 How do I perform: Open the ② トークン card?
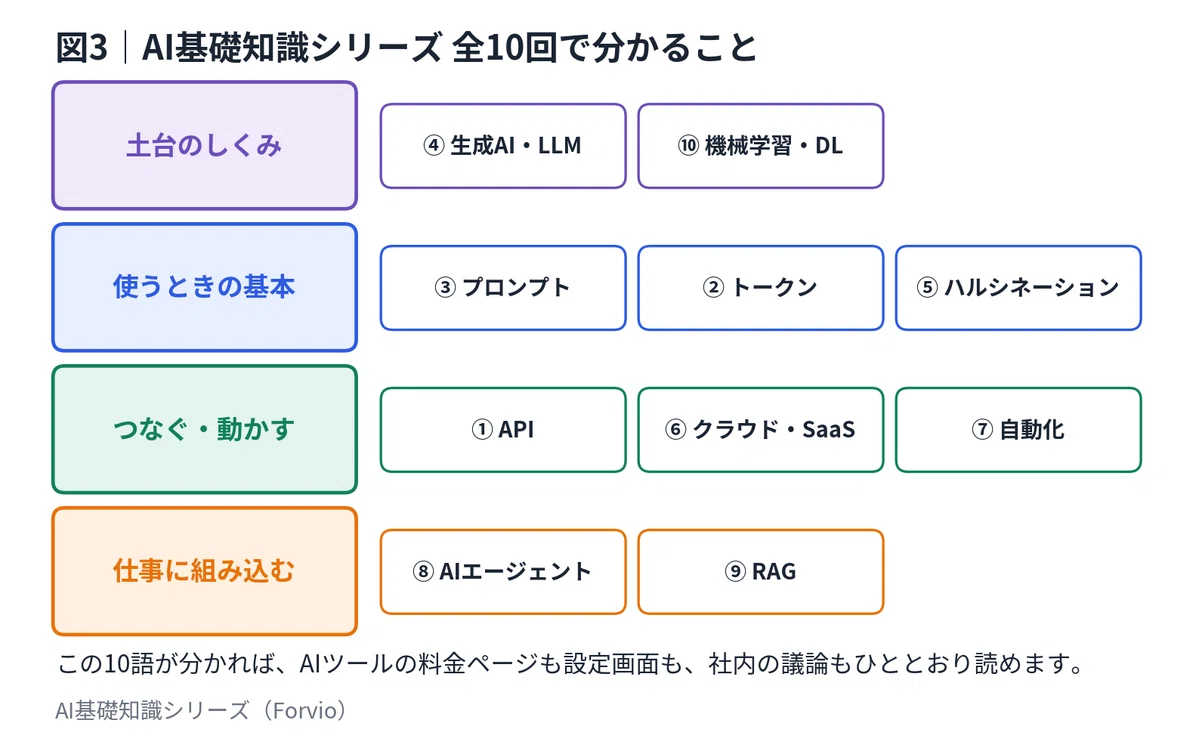761,288
